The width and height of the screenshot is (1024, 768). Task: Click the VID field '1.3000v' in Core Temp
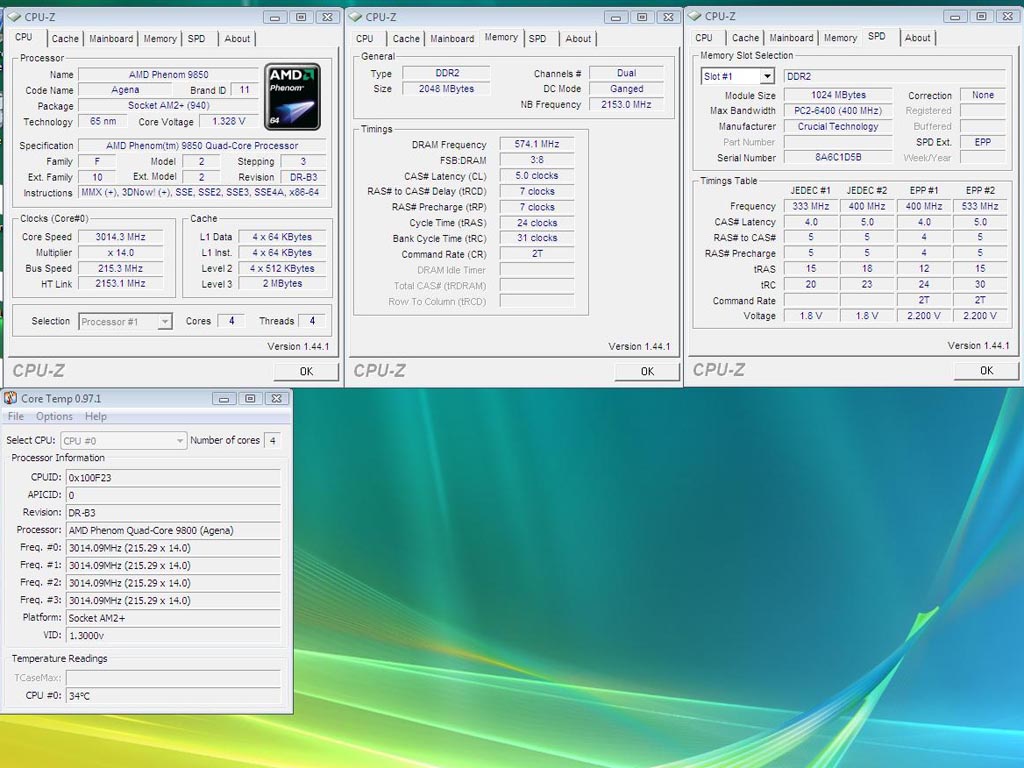click(173, 635)
